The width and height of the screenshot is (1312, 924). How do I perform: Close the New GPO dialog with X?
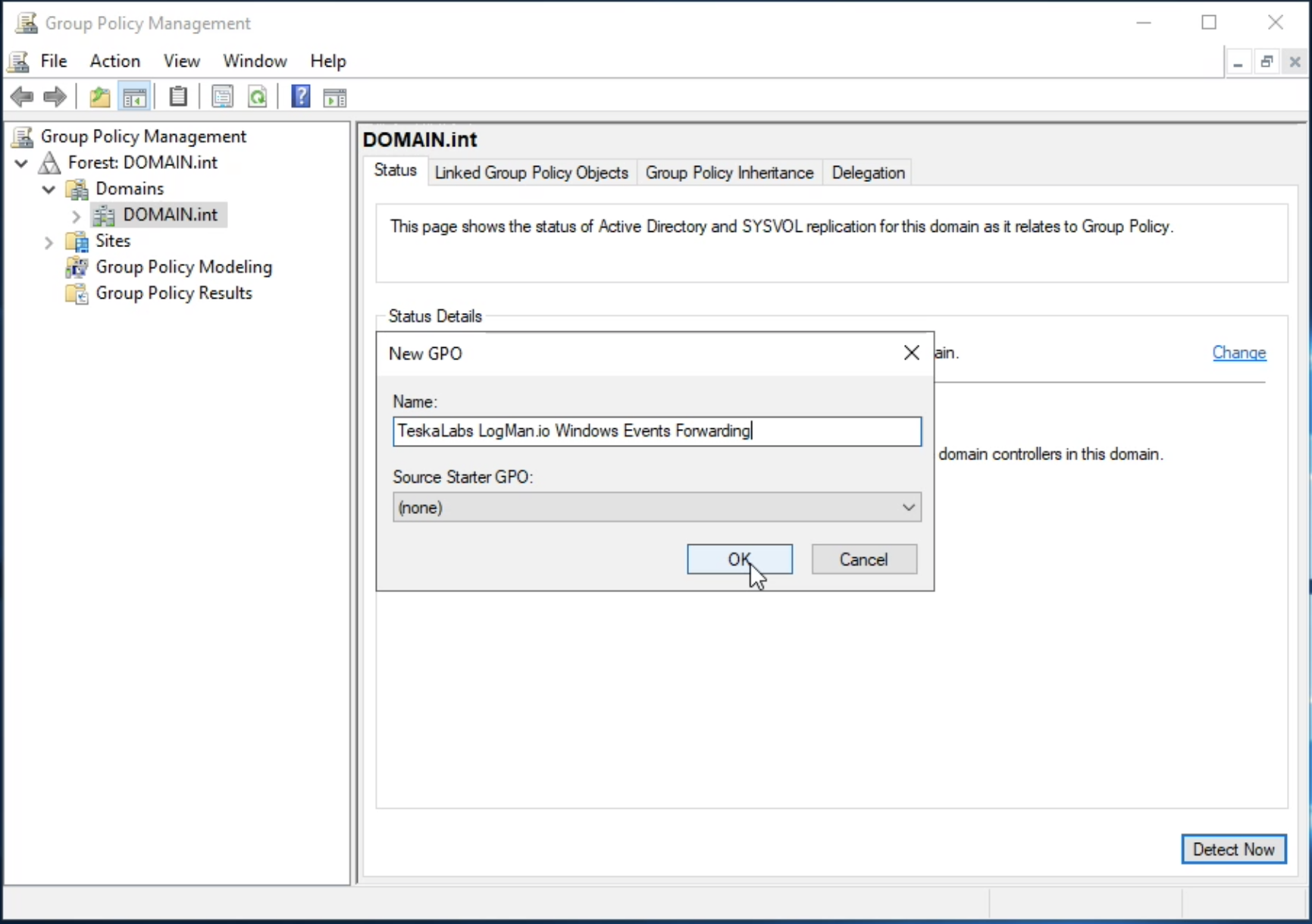(912, 352)
